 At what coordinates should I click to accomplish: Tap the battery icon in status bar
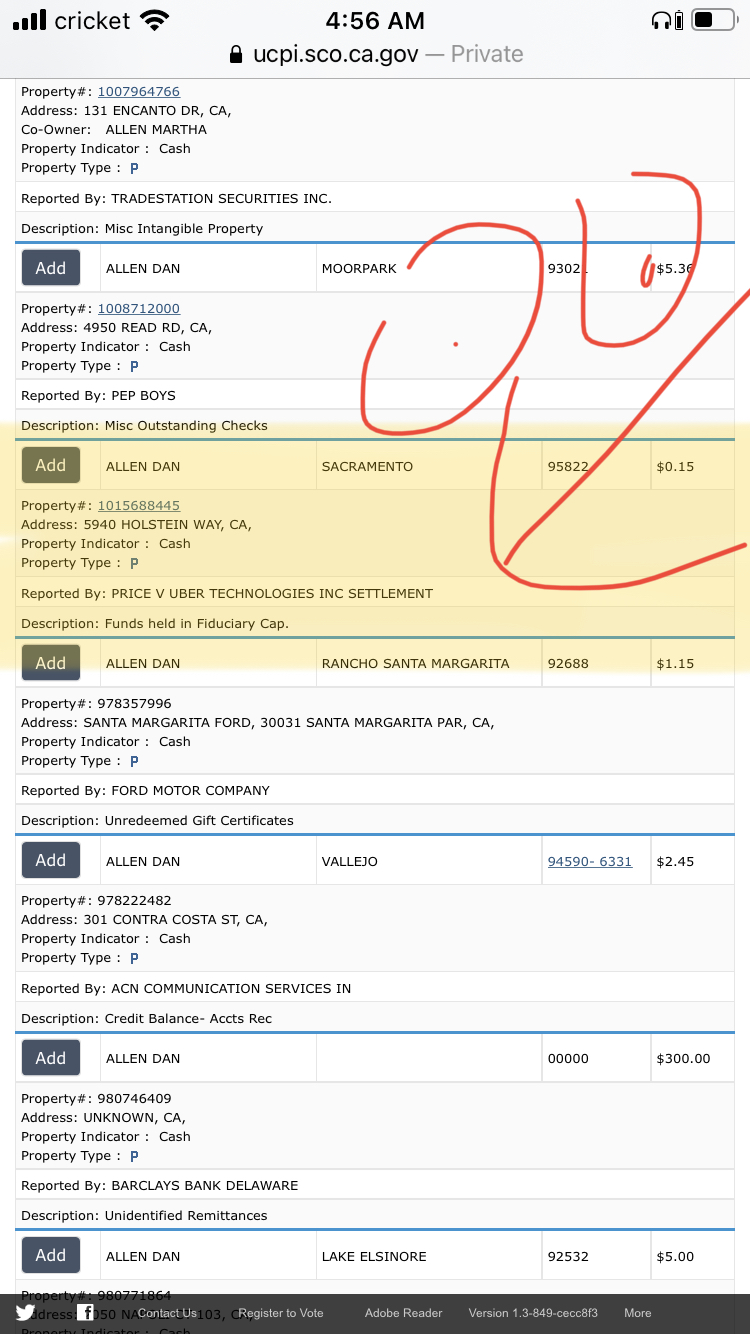click(714, 19)
